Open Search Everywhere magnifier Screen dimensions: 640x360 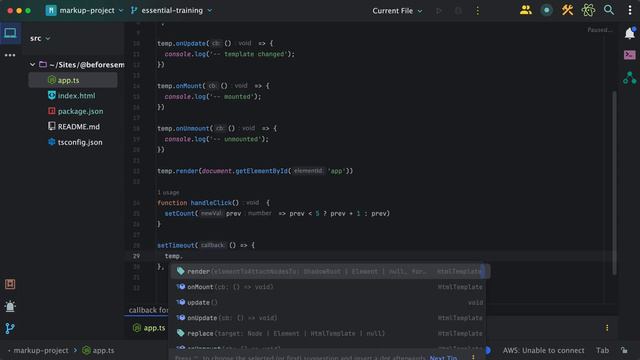pos(609,10)
